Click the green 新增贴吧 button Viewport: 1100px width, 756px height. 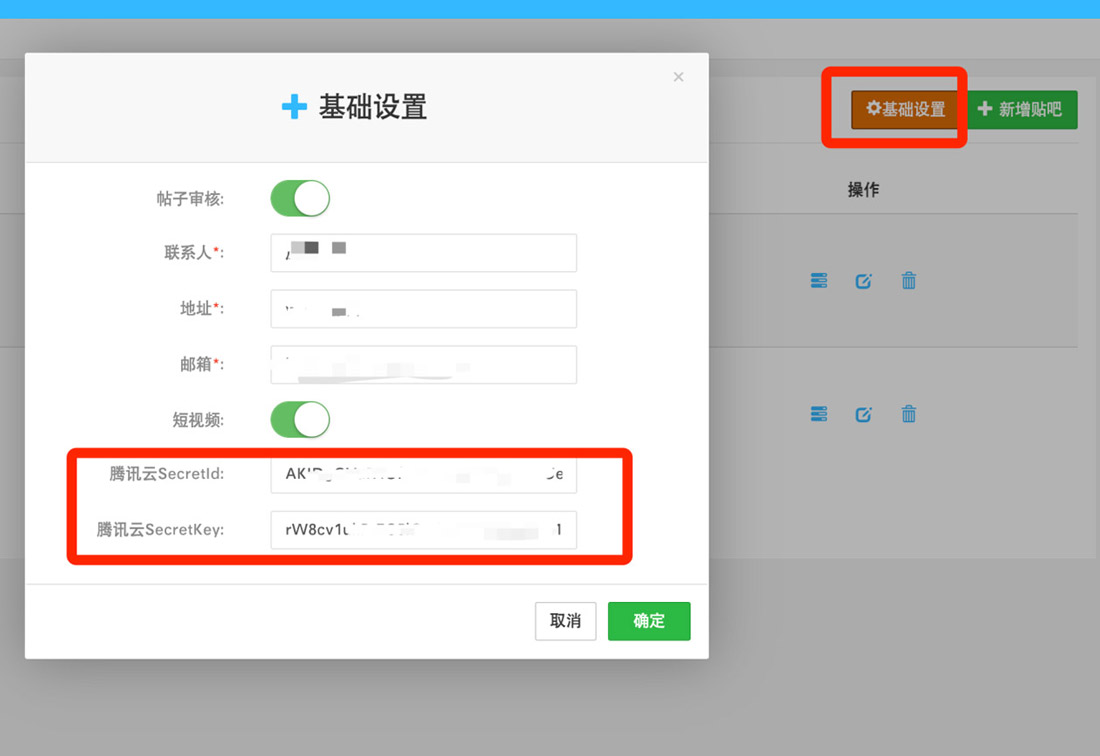coord(1021,109)
